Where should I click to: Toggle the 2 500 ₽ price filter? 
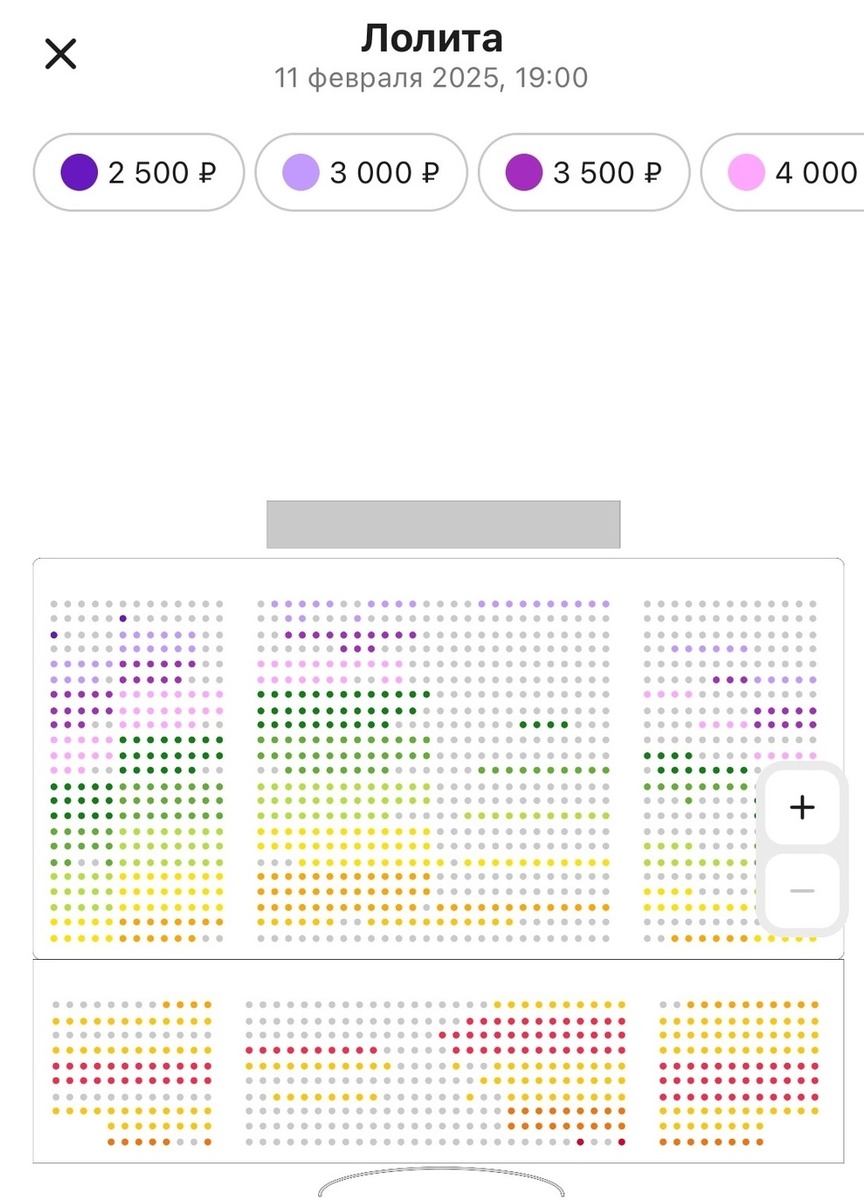(139, 172)
